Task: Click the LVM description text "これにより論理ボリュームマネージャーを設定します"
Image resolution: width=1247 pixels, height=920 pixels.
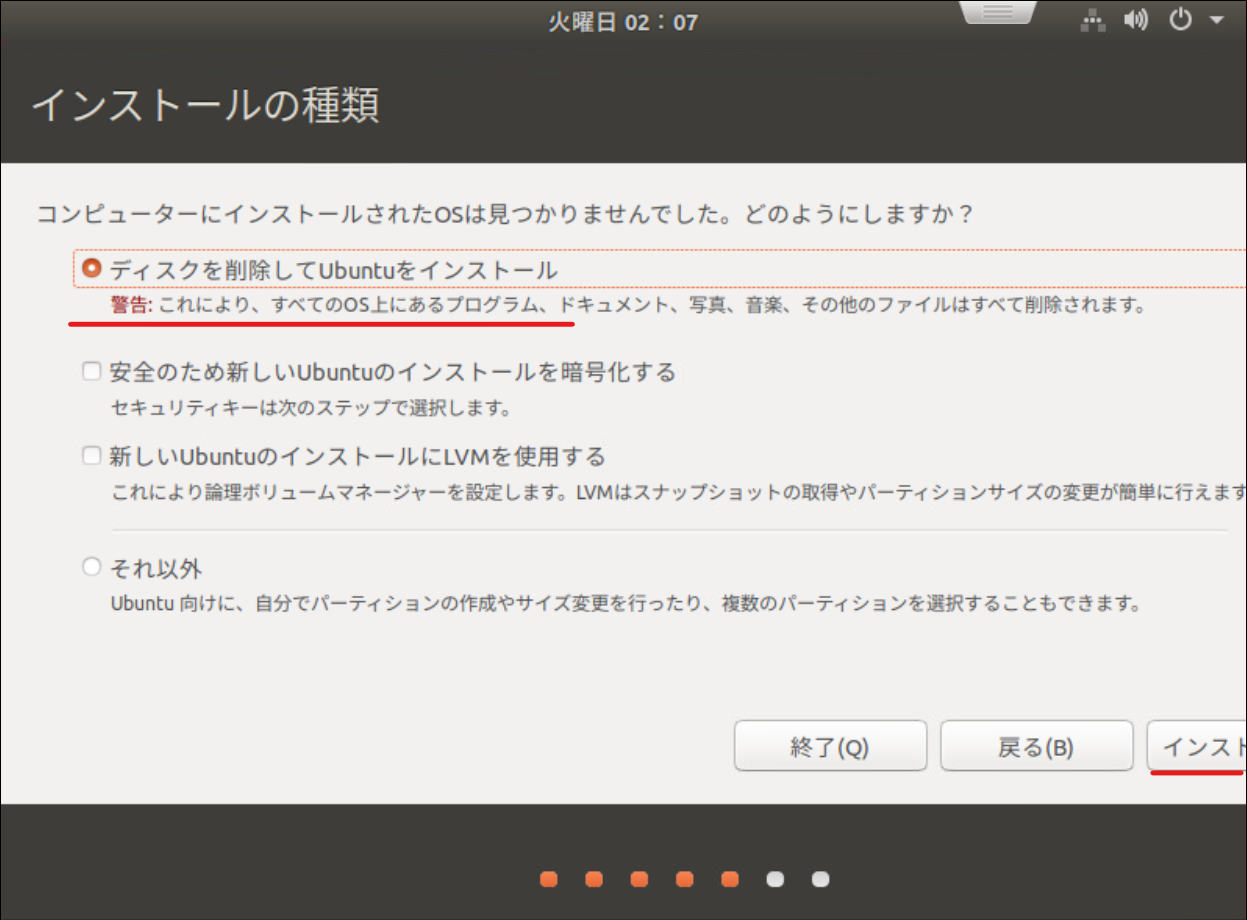Action: point(337,492)
